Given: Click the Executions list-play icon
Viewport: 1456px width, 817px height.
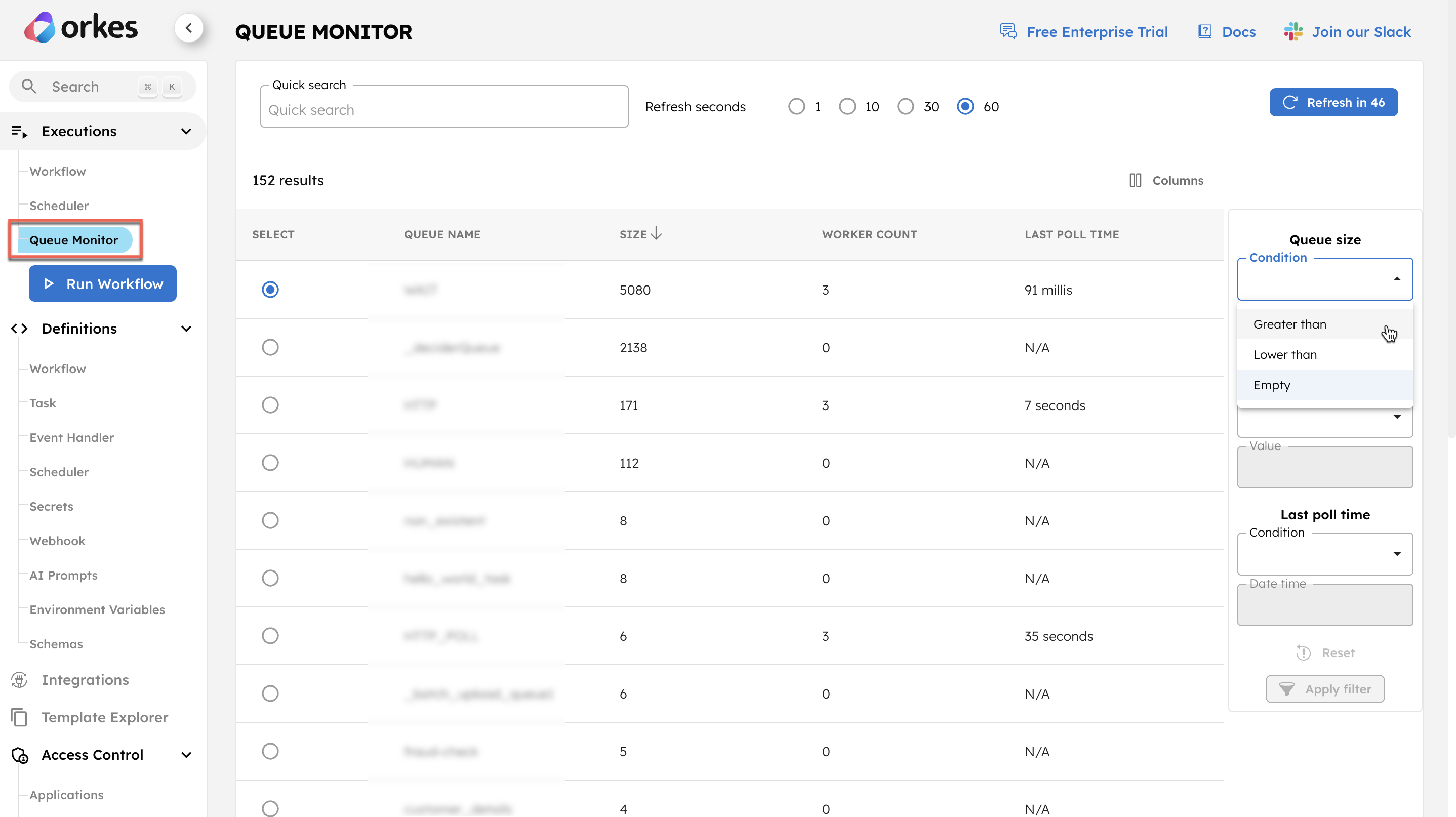Looking at the screenshot, I should click(x=19, y=131).
